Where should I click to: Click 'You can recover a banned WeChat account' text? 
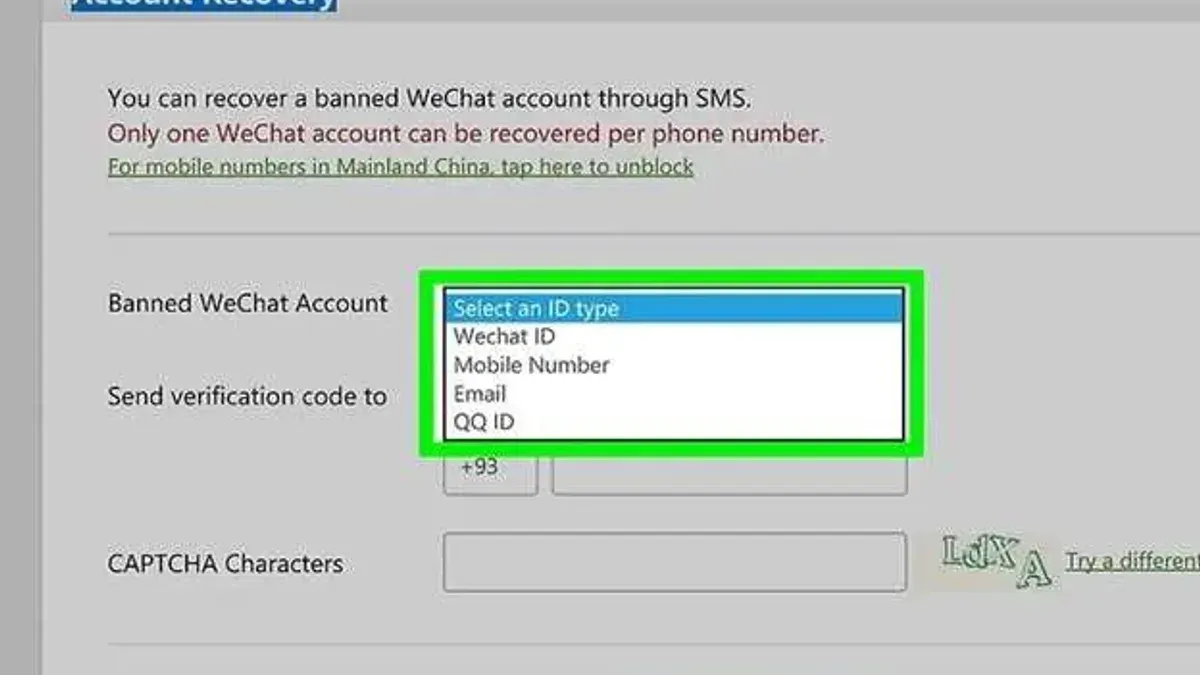(429, 99)
